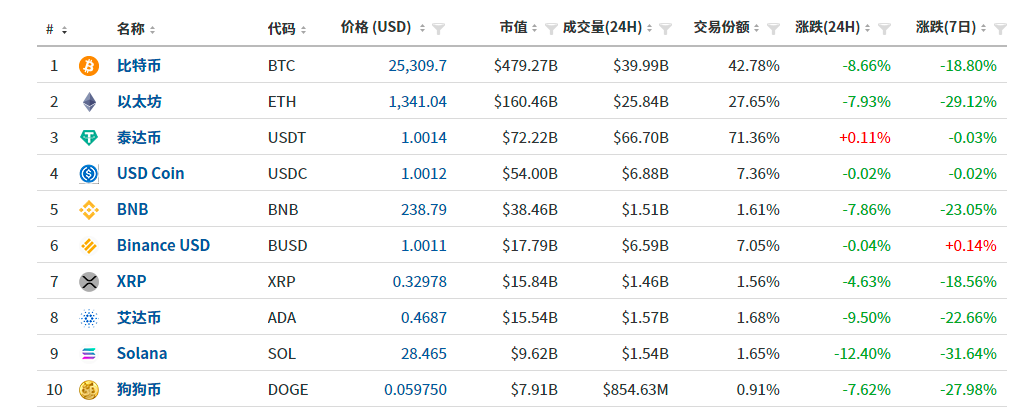Click the Dogecoin (狗狗币) logo icon
This screenshot has width=1032, height=414.
tap(89, 390)
